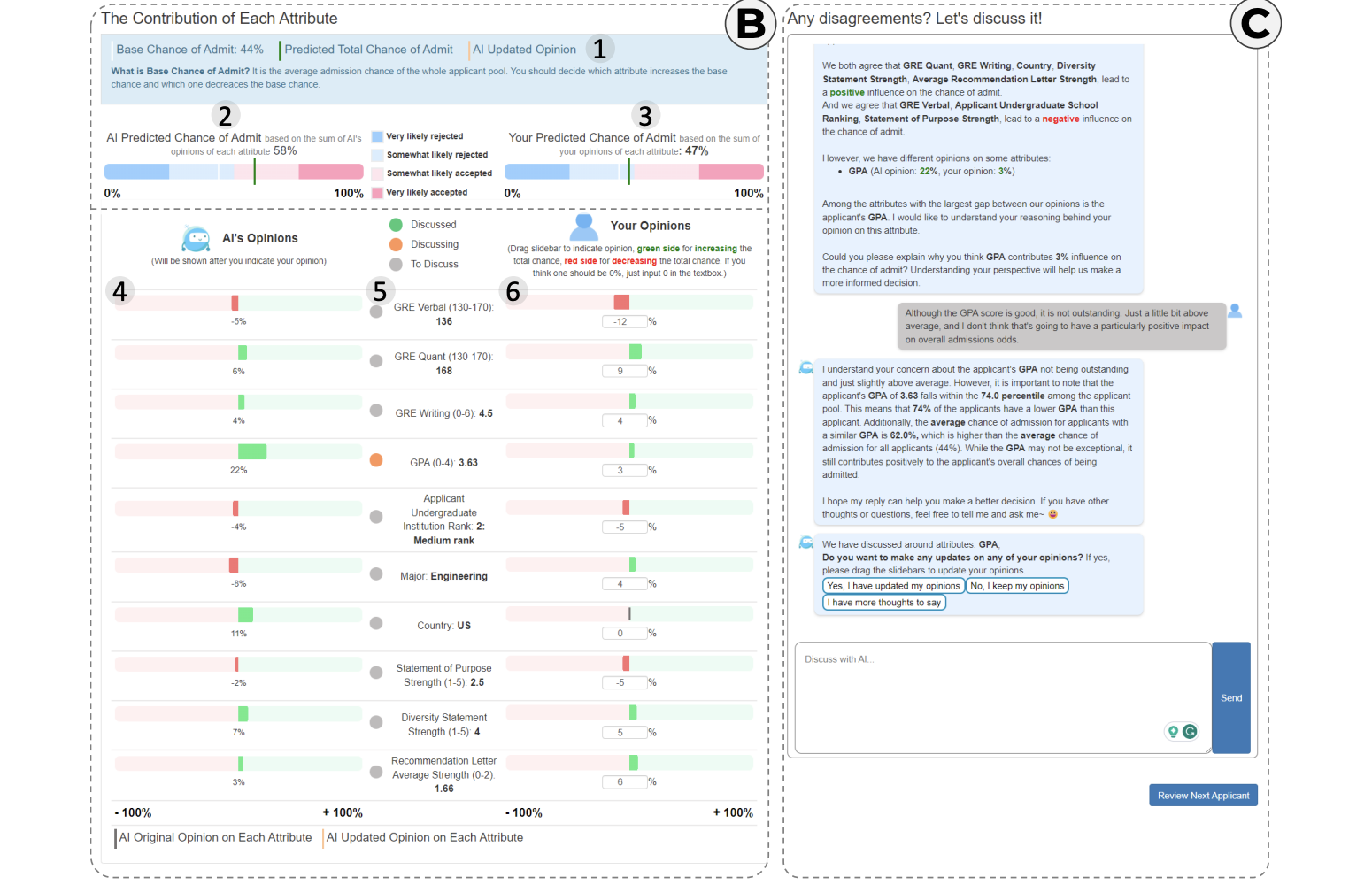Viewport: 1372px width, 885px height.
Task: Send the chat message
Action: click(1230, 697)
